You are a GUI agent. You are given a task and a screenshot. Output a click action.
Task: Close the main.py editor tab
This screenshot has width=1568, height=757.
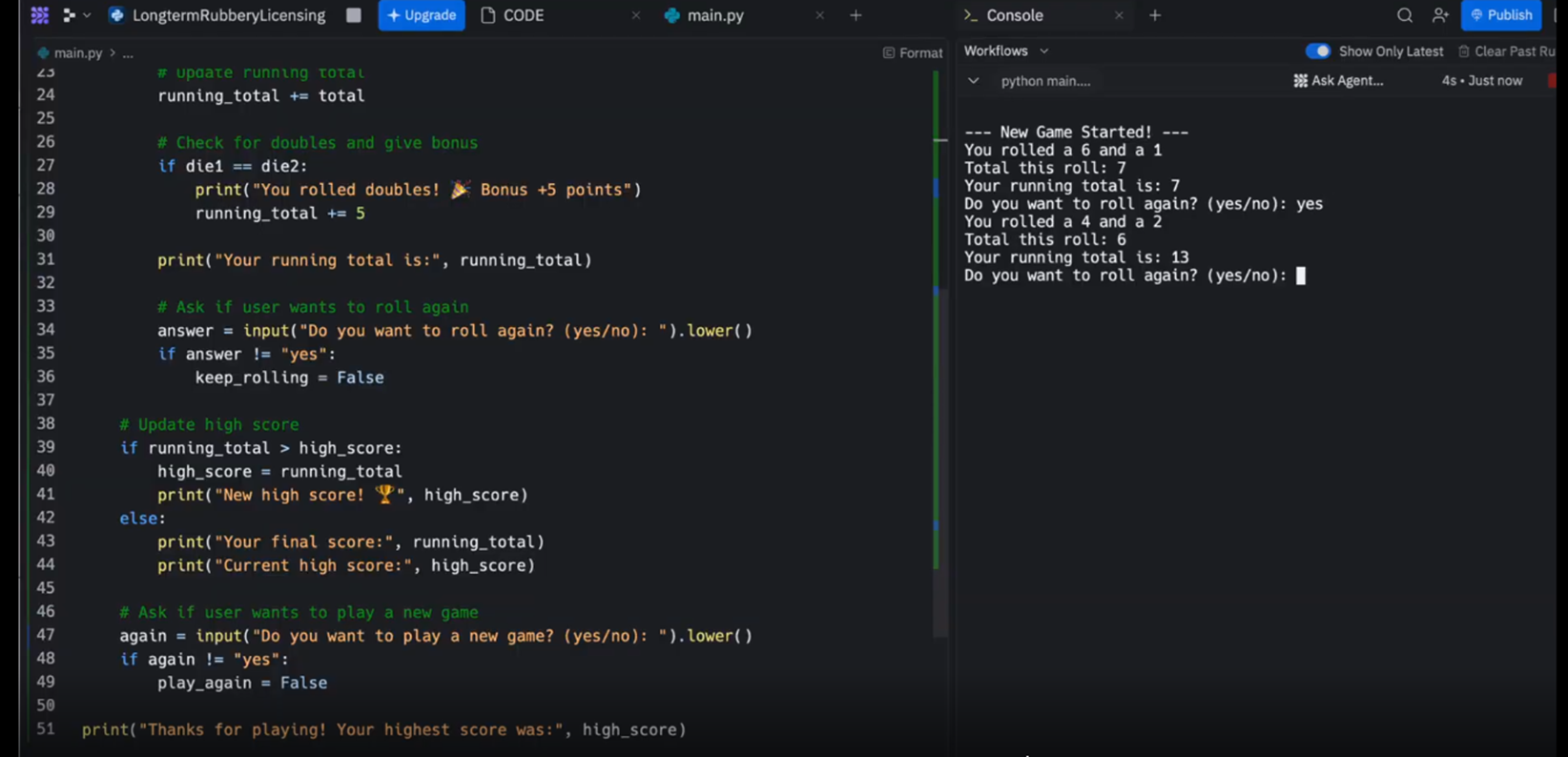point(819,15)
